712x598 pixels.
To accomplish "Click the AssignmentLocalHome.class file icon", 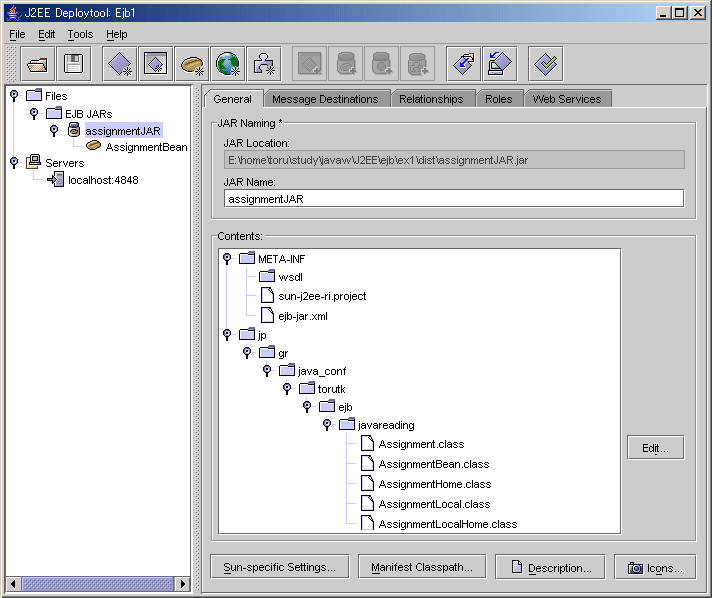I will coord(367,523).
